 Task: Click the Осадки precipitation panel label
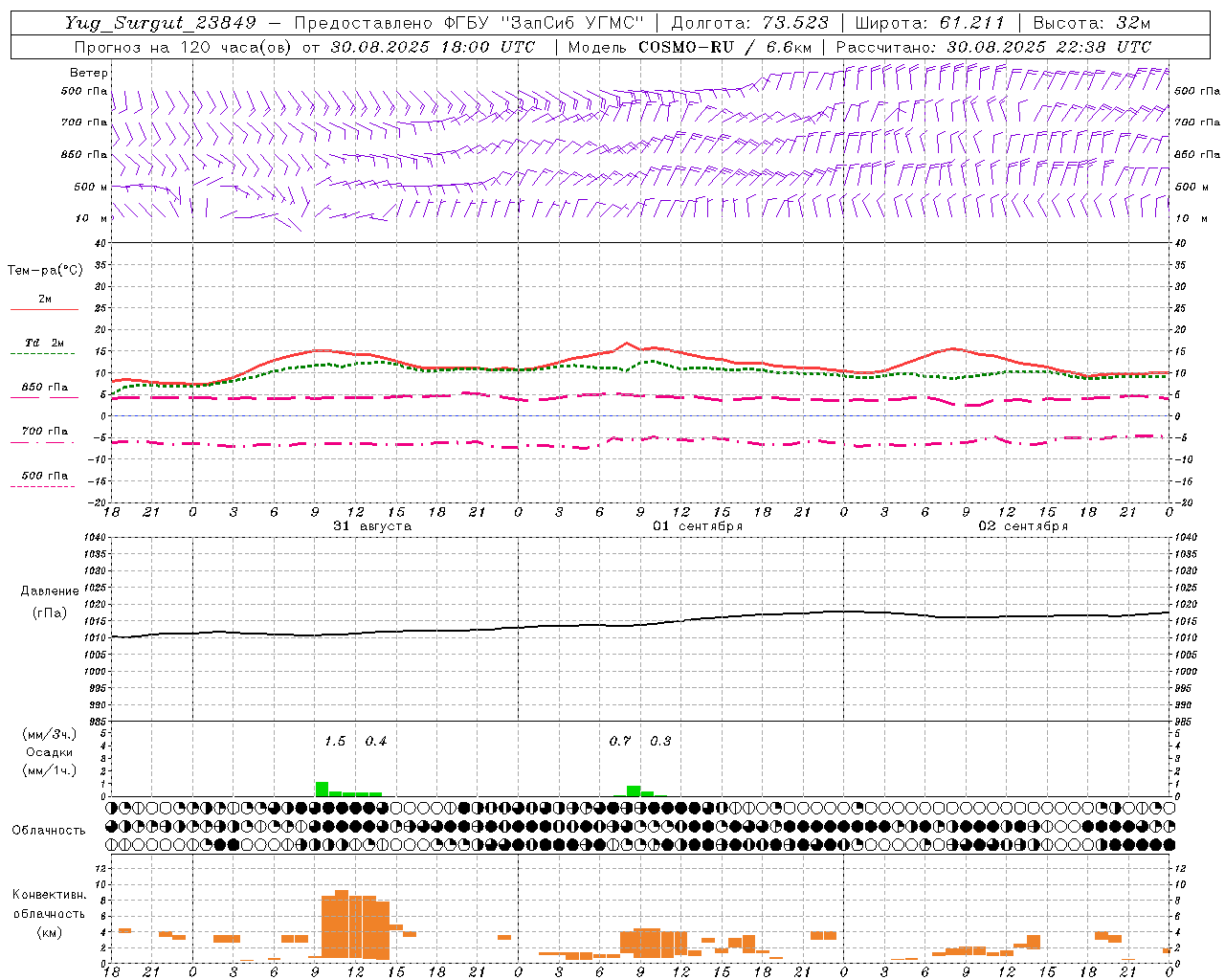click(50, 752)
